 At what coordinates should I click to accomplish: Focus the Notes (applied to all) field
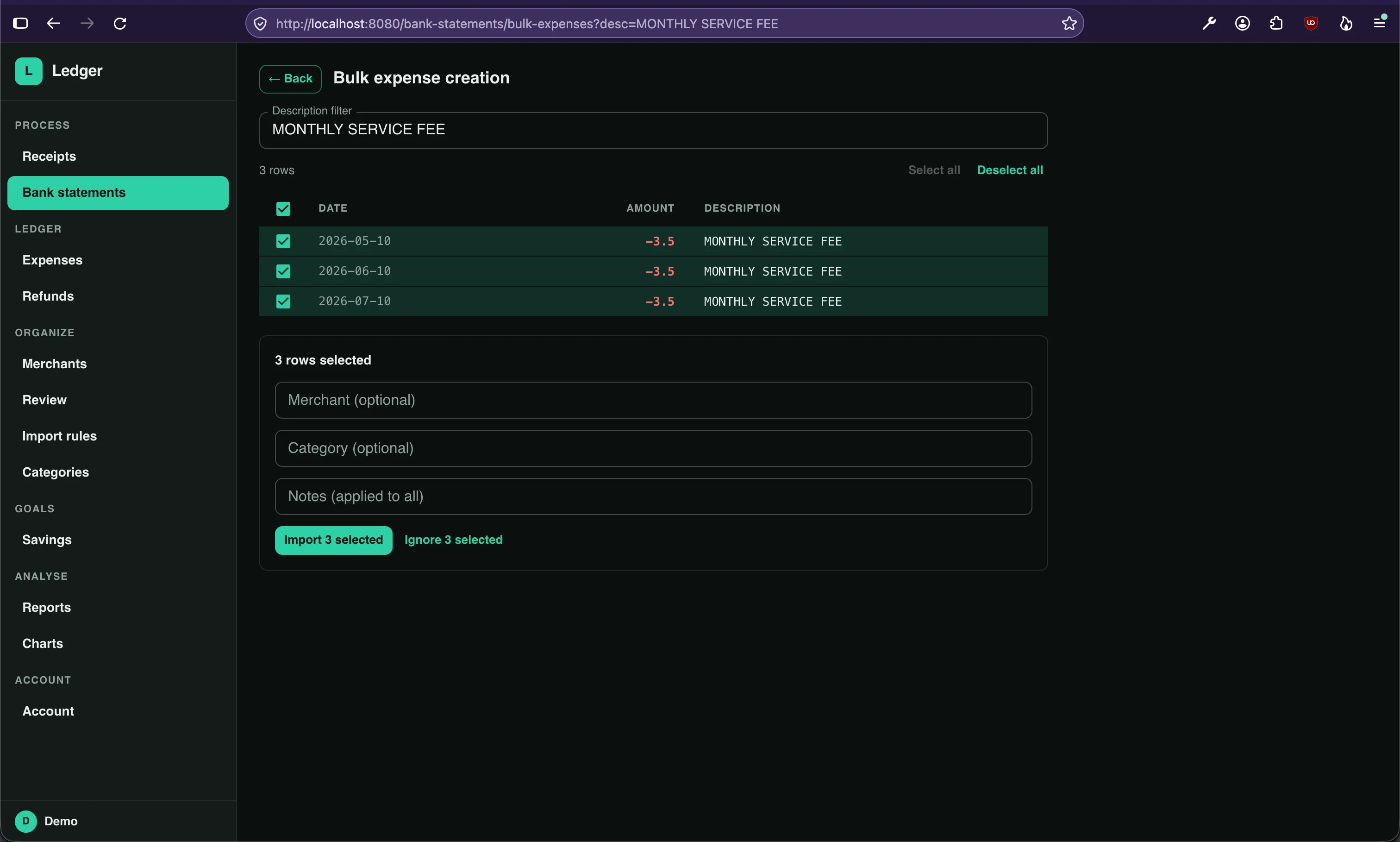coord(653,496)
